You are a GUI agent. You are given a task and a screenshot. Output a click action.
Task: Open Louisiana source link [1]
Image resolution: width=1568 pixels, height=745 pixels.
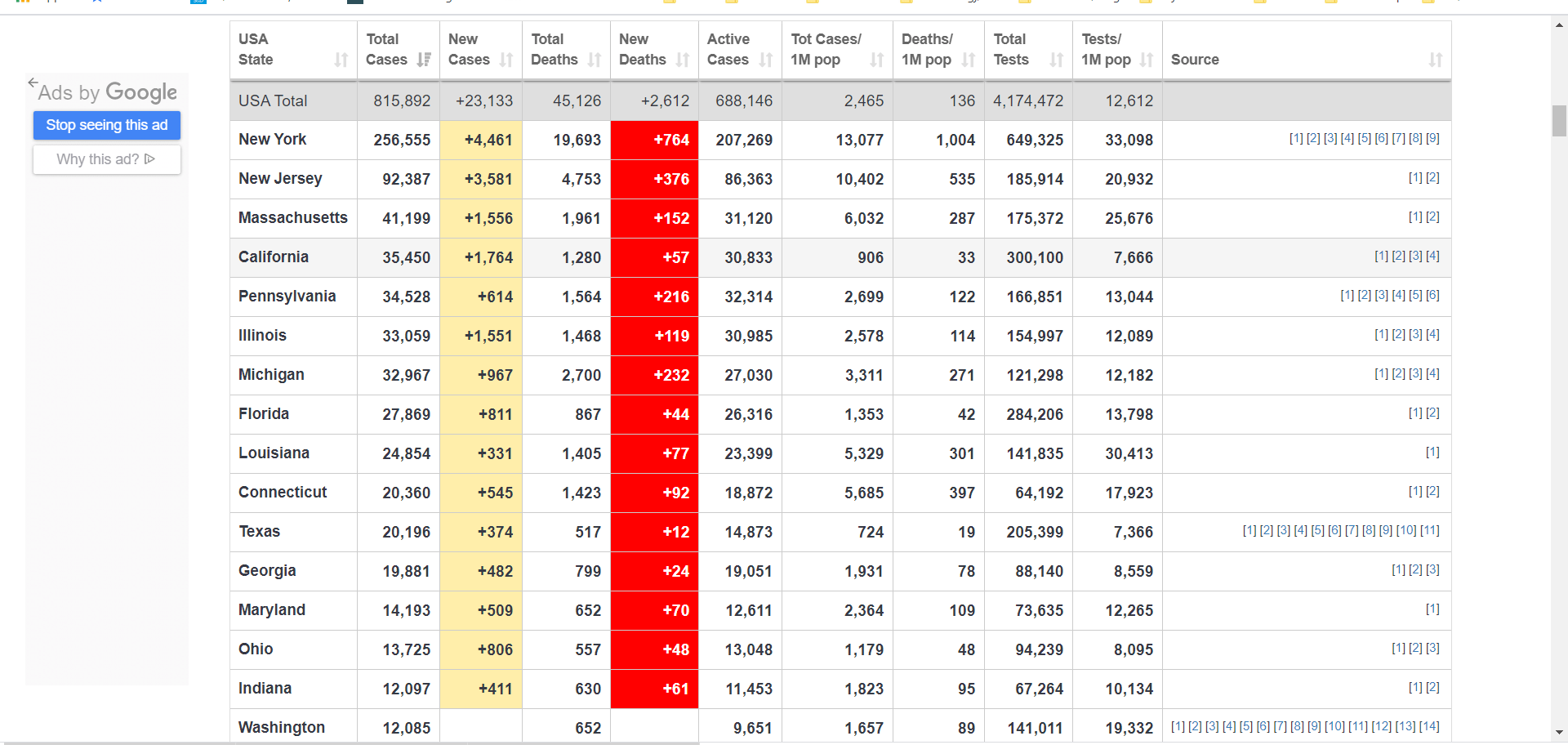pos(1432,453)
